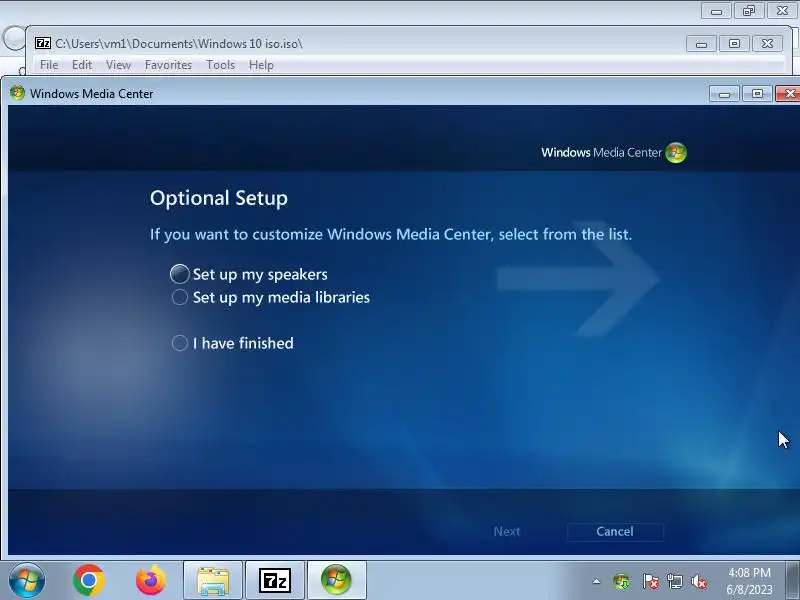Open the Tools menu in 7-Zip window
Image resolution: width=800 pixels, height=600 pixels.
(220, 65)
